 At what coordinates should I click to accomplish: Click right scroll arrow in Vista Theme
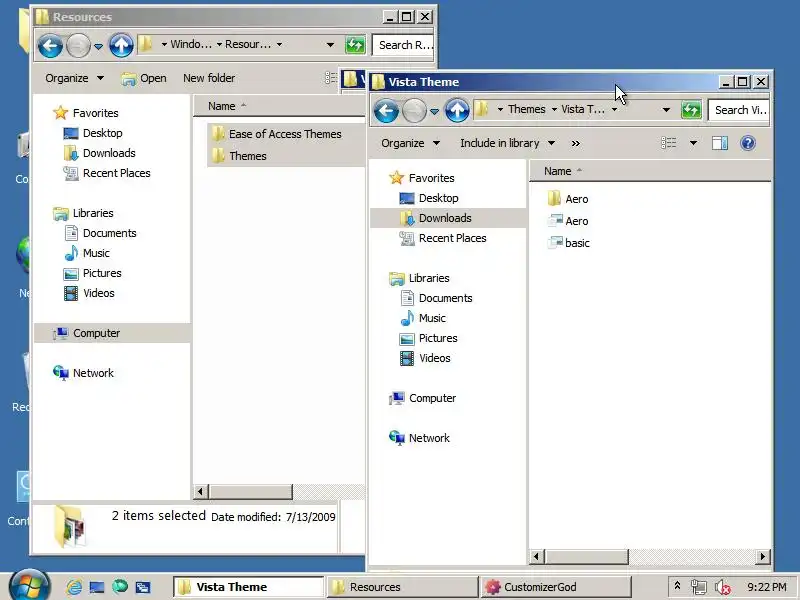tap(762, 557)
